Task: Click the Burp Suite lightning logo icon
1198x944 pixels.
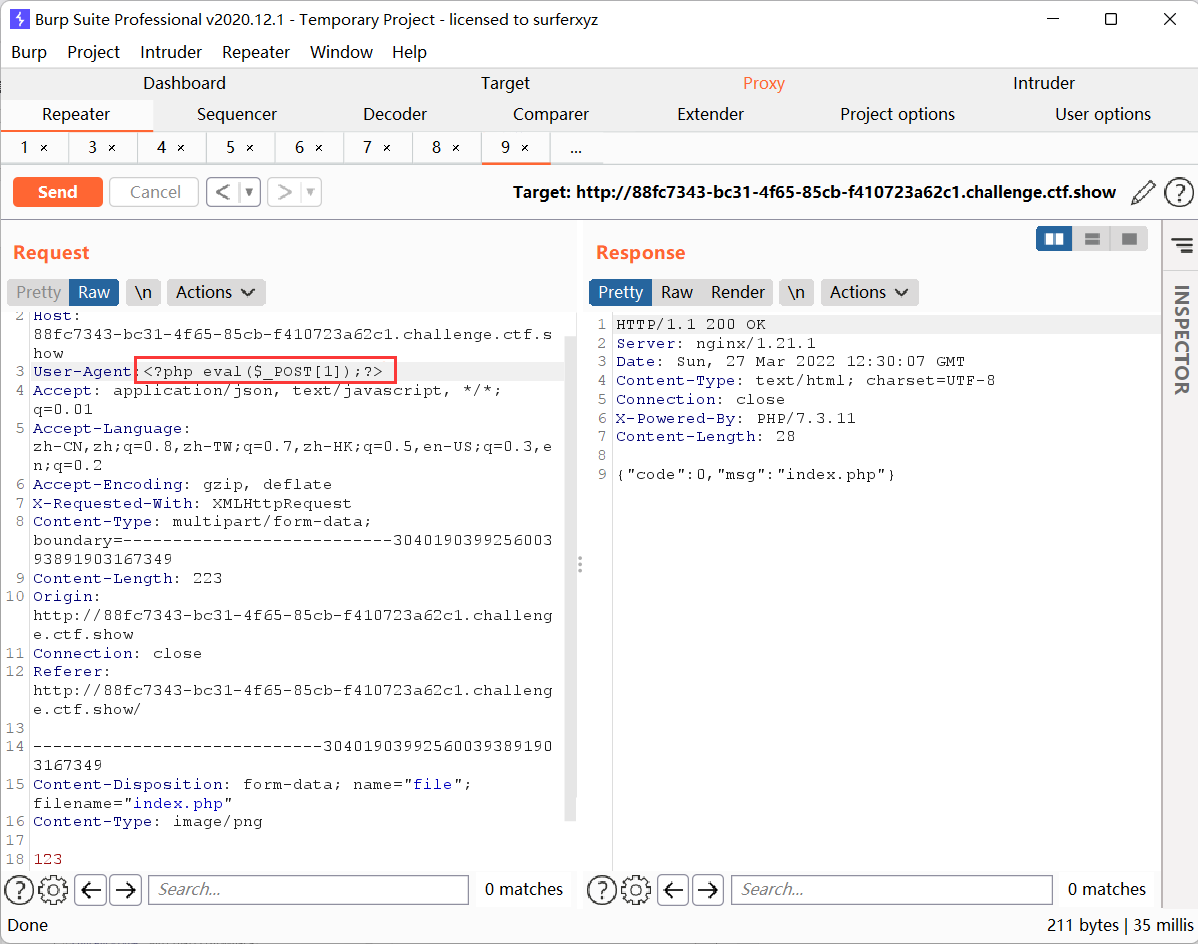Action: coord(19,19)
